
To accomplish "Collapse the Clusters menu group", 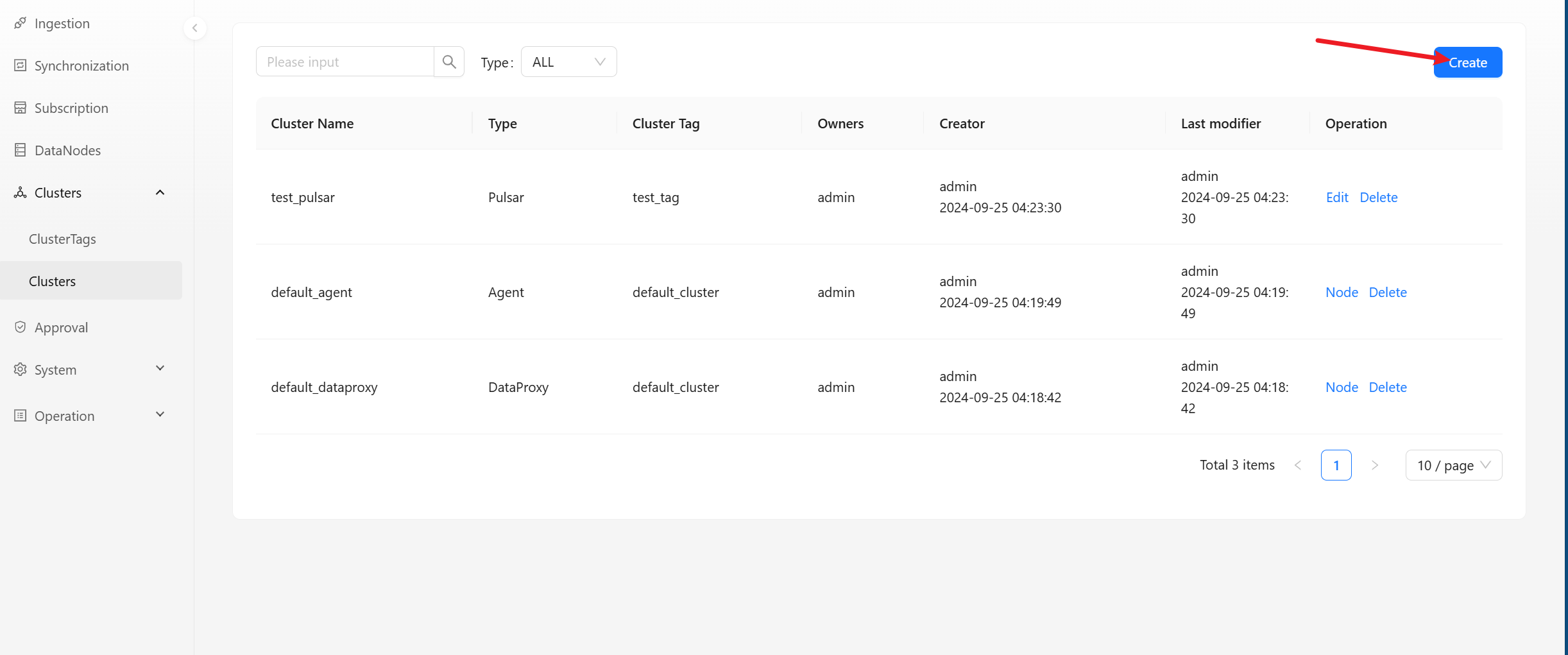I will pos(160,192).
